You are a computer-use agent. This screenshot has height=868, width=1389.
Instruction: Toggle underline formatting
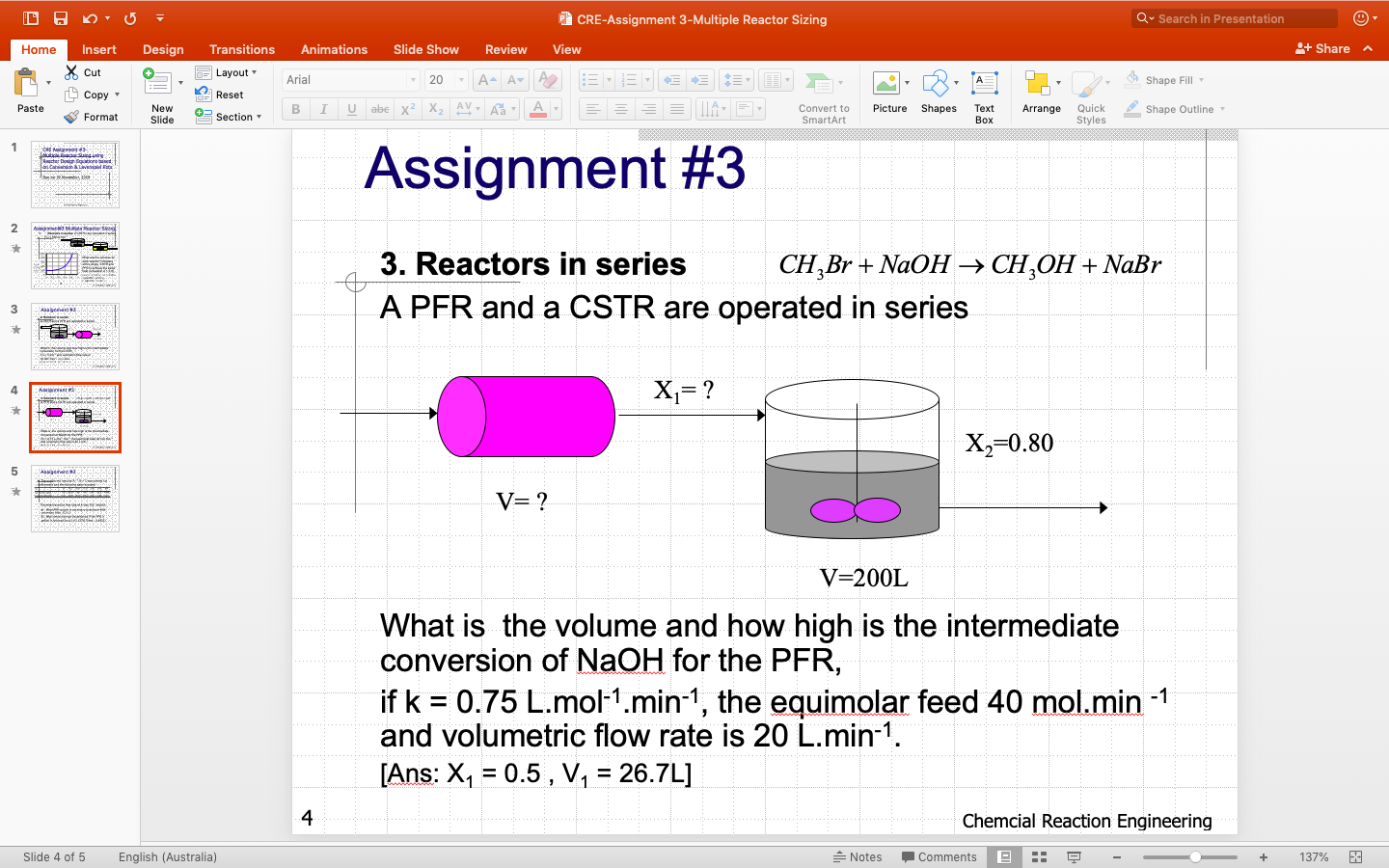point(351,109)
